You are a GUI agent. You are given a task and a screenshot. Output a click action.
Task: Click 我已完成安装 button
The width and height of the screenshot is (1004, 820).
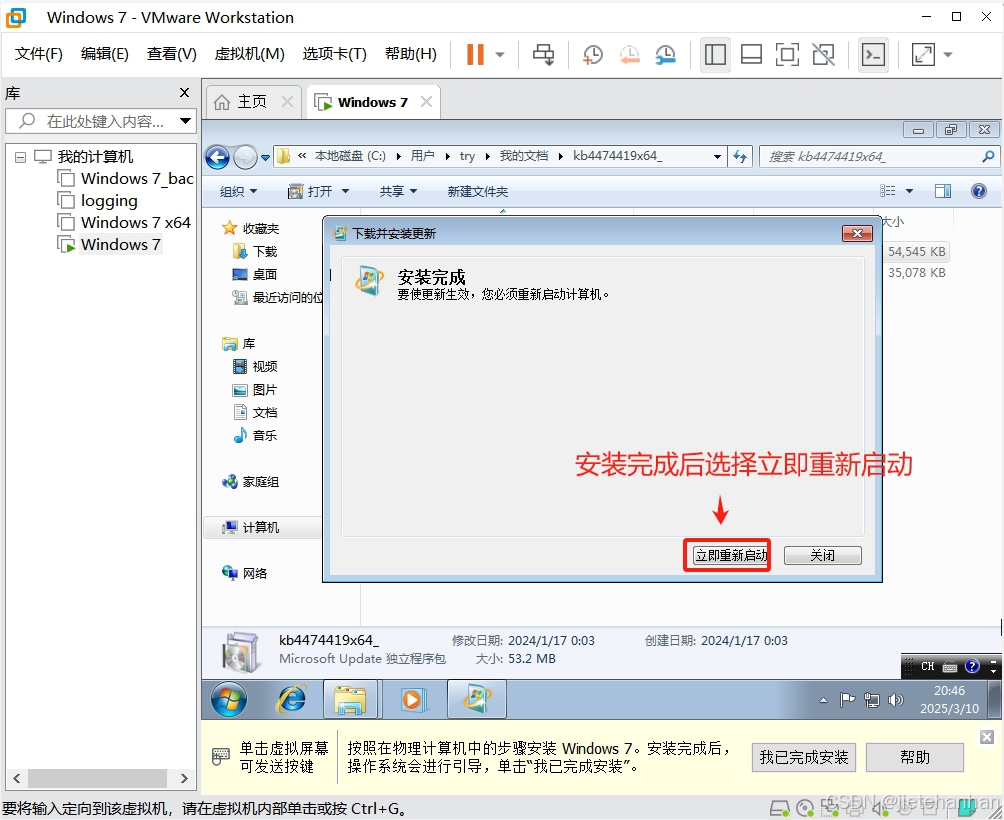[804, 757]
